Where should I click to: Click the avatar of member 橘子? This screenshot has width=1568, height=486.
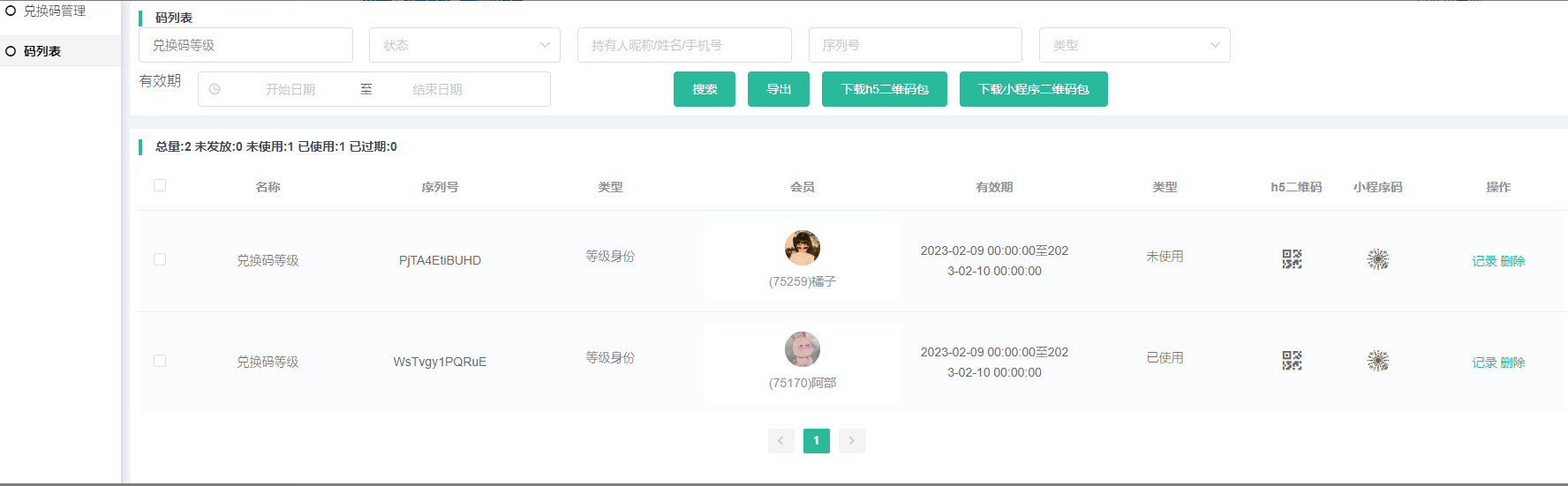coord(802,248)
